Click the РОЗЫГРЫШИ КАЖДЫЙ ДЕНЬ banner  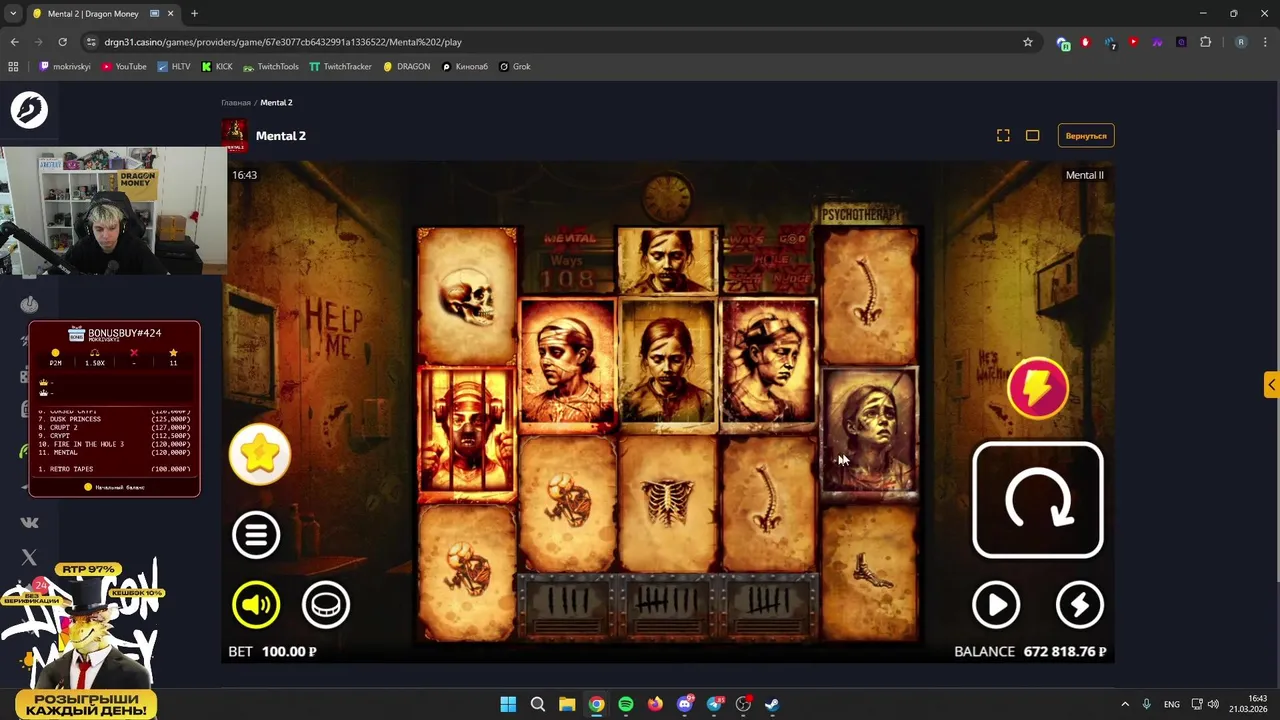click(86, 704)
